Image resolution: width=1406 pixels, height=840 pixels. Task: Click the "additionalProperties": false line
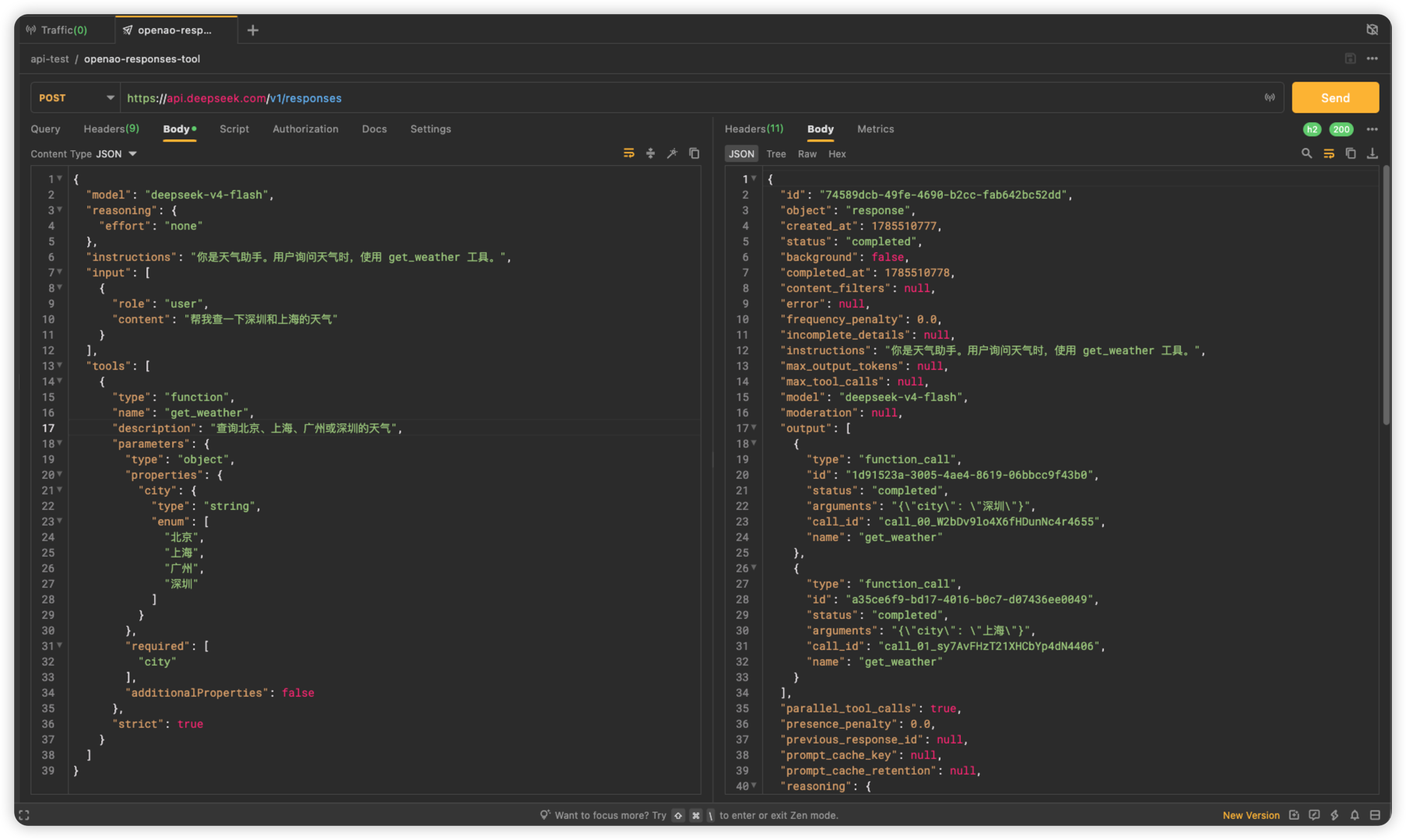tap(220, 693)
